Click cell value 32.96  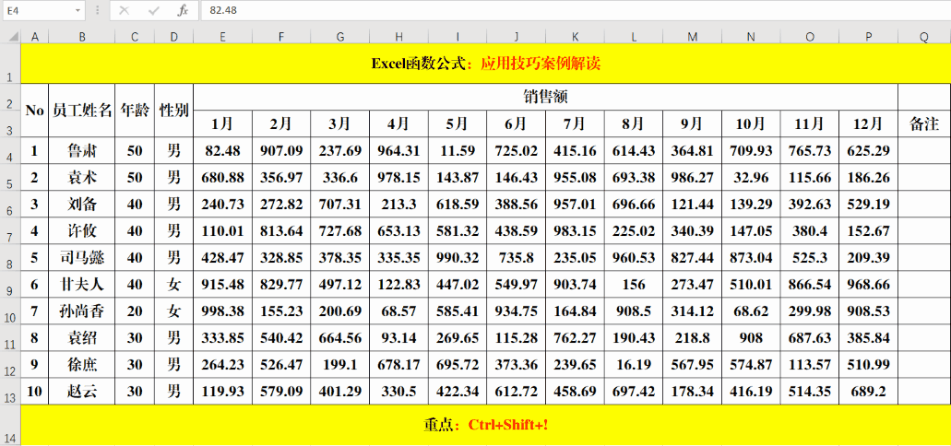click(751, 177)
